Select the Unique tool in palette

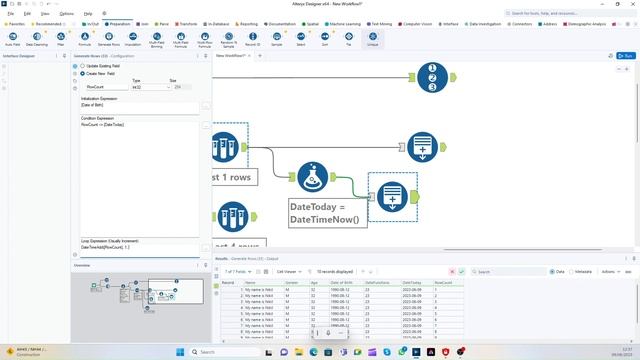(x=373, y=39)
